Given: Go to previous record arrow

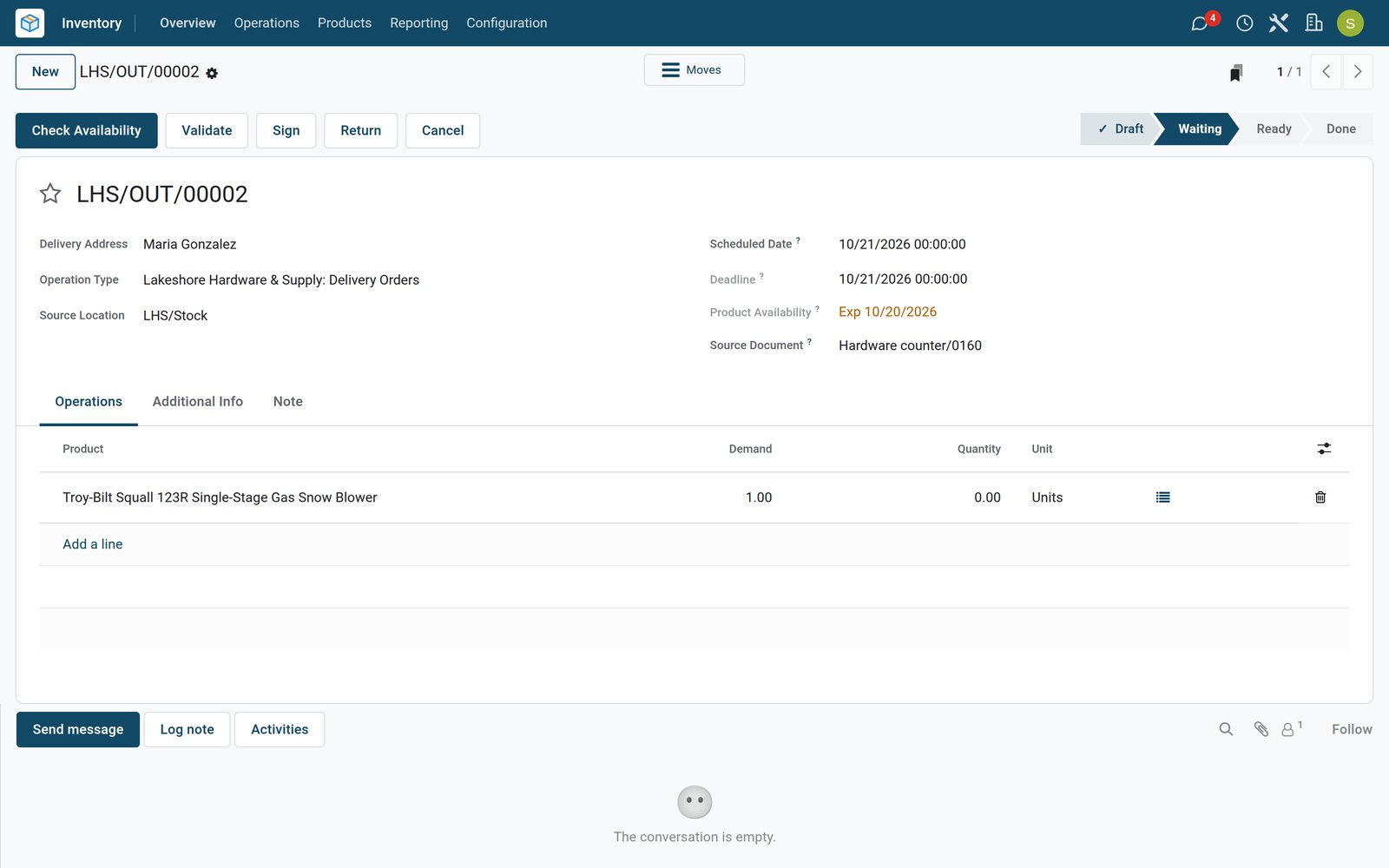Looking at the screenshot, I should [1326, 72].
